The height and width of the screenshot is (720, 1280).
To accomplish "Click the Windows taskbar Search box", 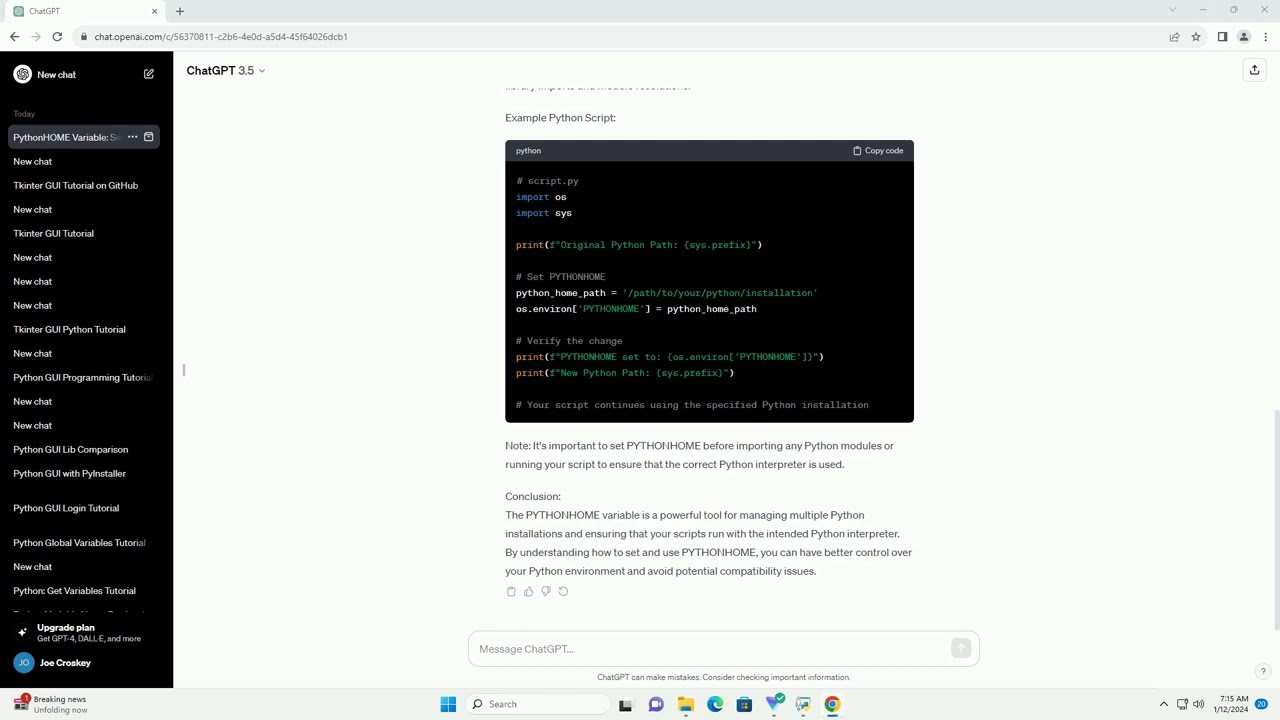I will pos(539,704).
